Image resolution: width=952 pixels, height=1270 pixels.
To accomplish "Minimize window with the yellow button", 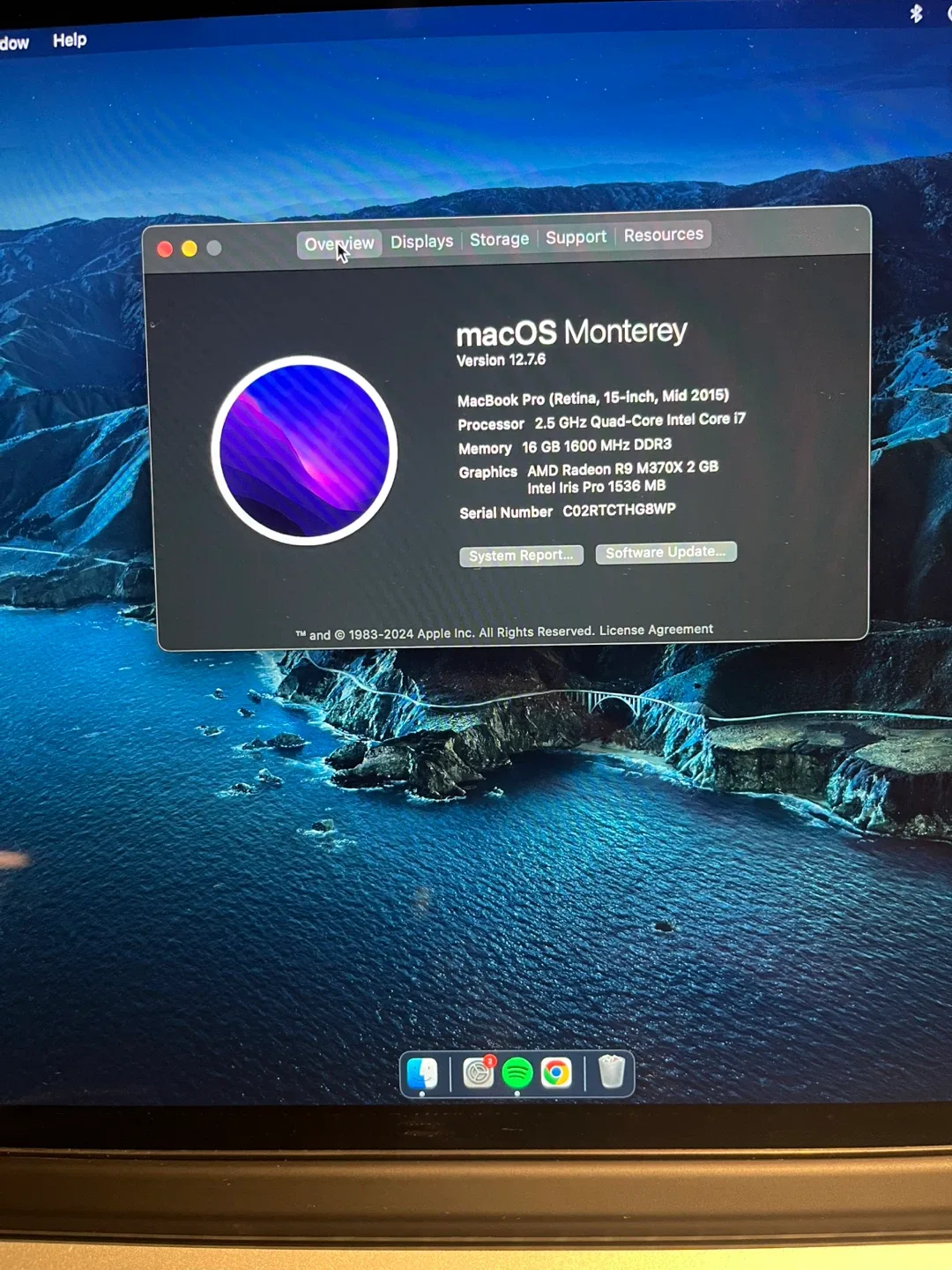I will coord(189,249).
